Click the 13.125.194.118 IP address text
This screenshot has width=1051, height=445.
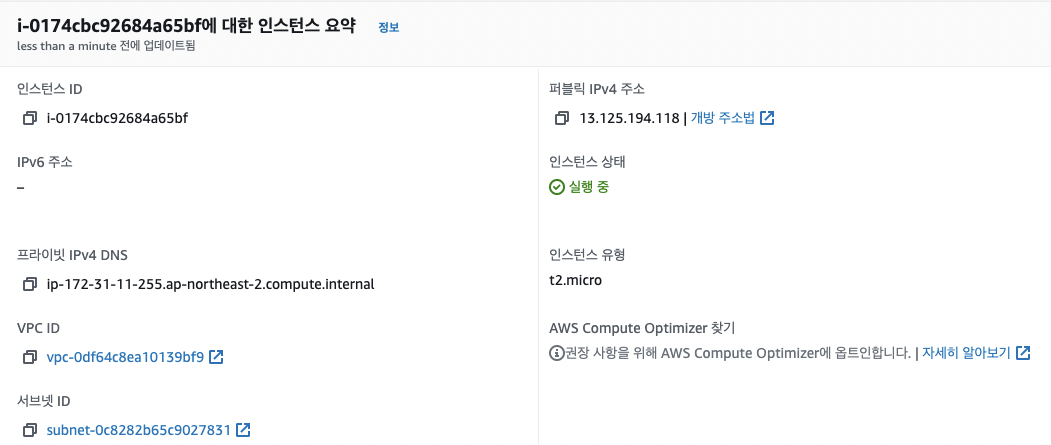pyautogui.click(x=630, y=119)
